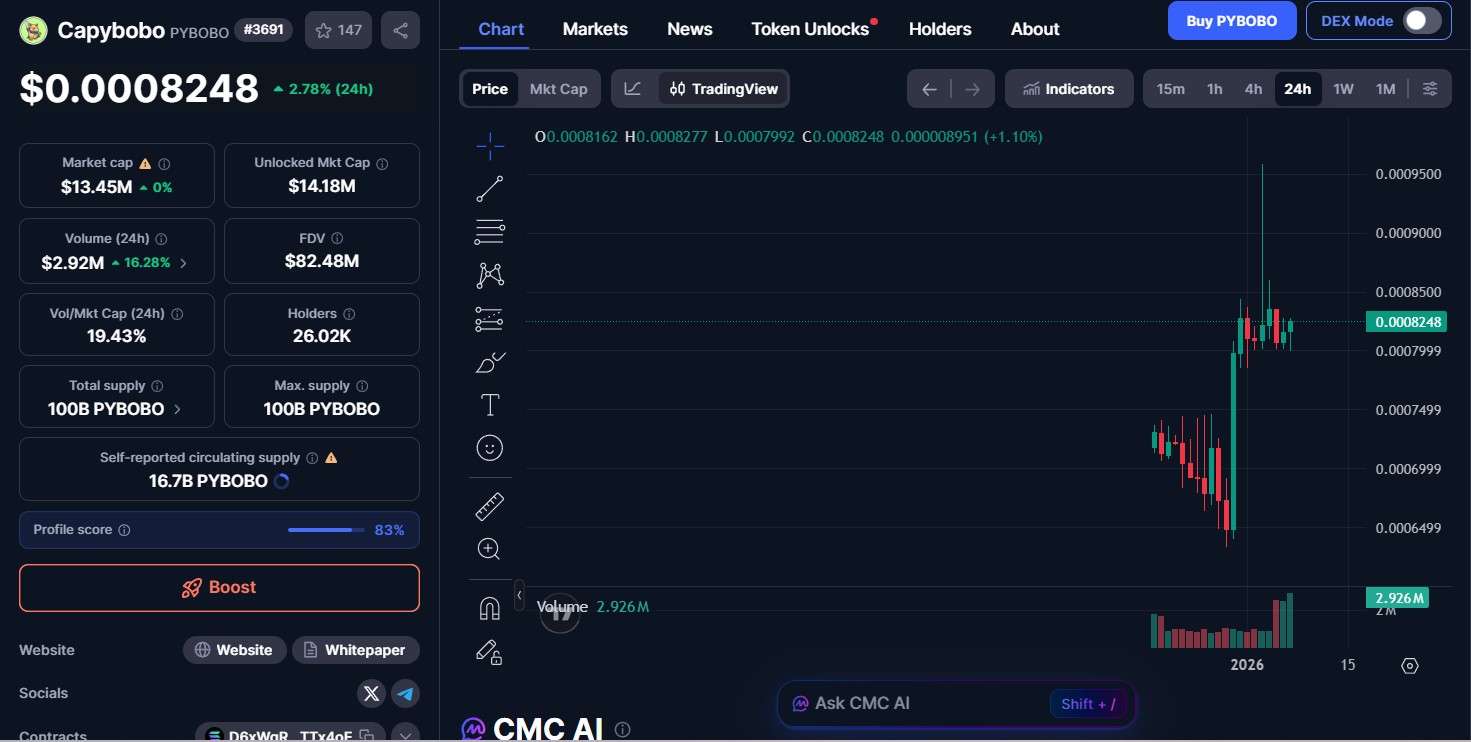Open the project Website link
The height and width of the screenshot is (742, 1471).
234,650
